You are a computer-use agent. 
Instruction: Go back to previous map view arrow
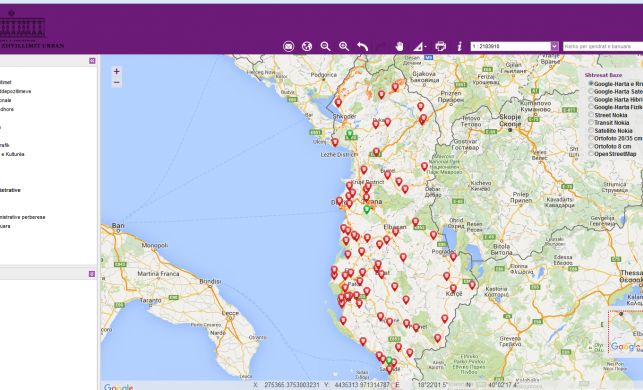tap(363, 46)
